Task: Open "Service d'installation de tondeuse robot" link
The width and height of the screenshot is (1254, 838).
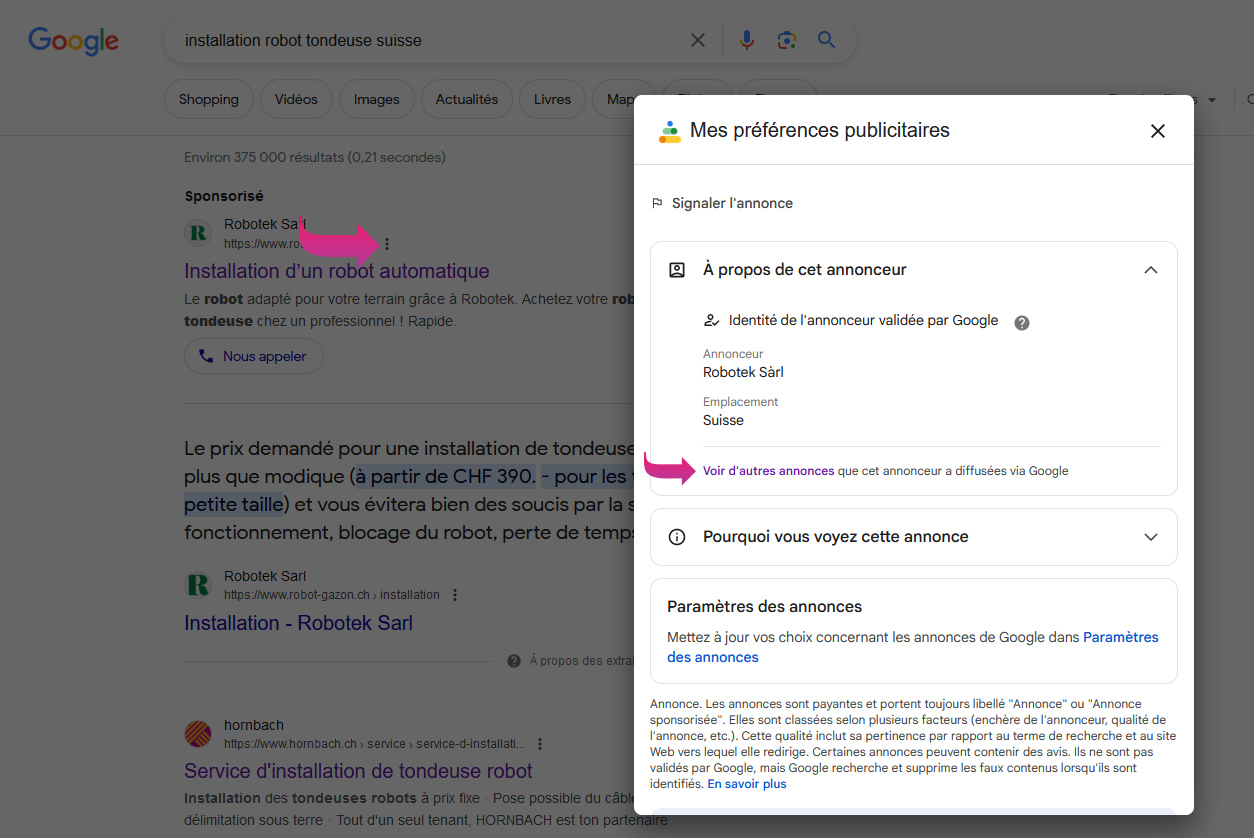Action: tap(358, 771)
